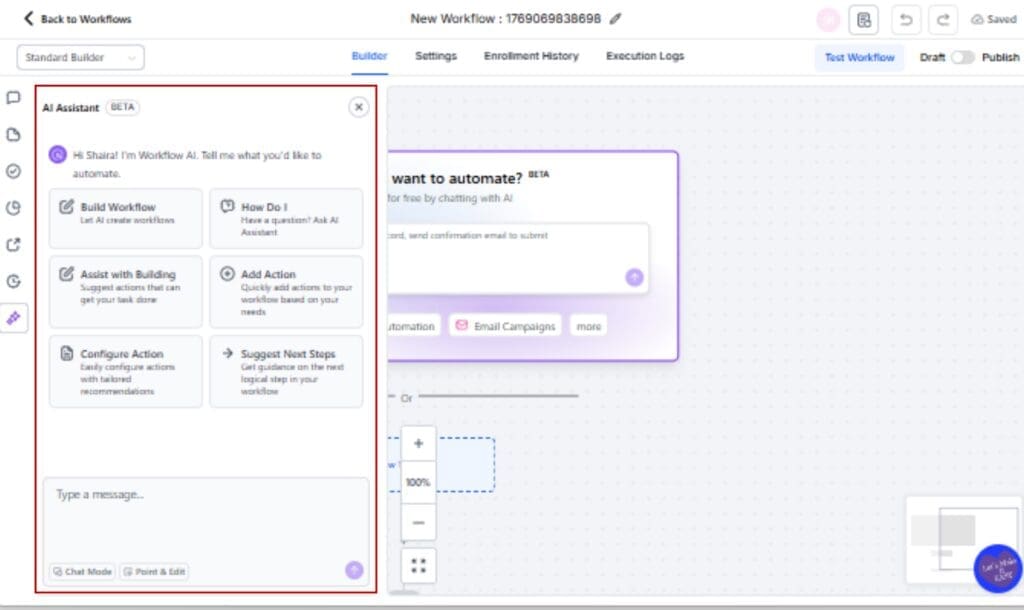The width and height of the screenshot is (1024, 610).
Task: Select the AI Assistant wand icon in sidebar
Action: 14,319
